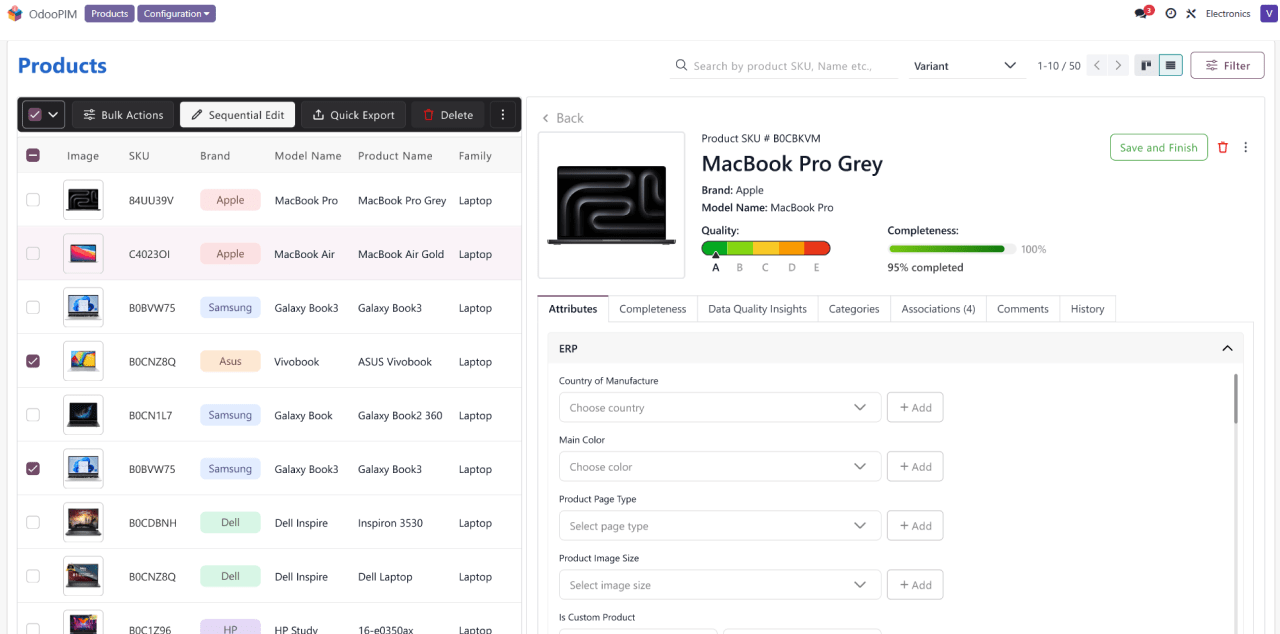Click the red trash icon beside Save and Finish
The image size is (1280, 634).
coord(1222,148)
